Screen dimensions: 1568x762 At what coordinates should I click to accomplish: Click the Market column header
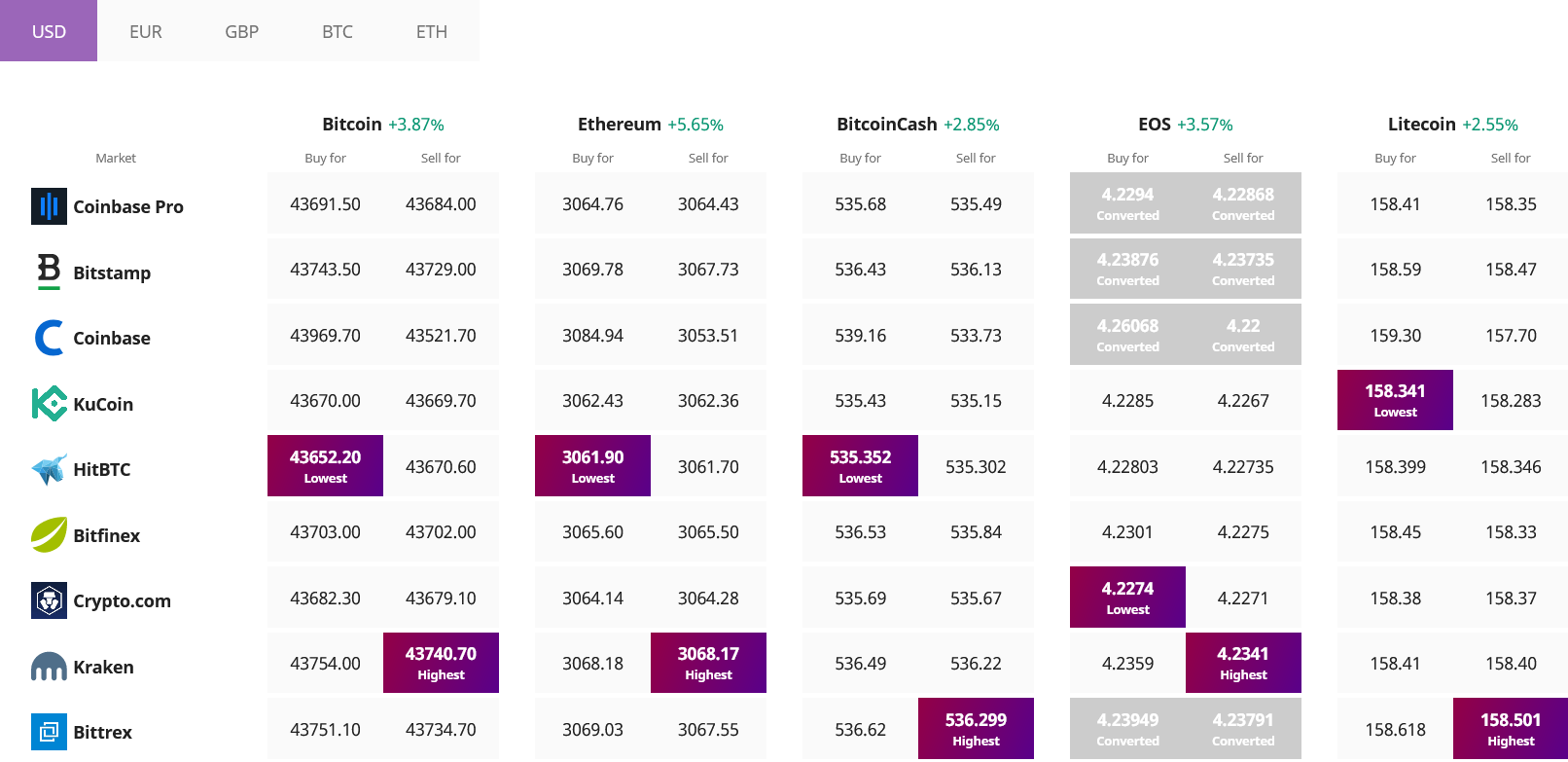116,158
